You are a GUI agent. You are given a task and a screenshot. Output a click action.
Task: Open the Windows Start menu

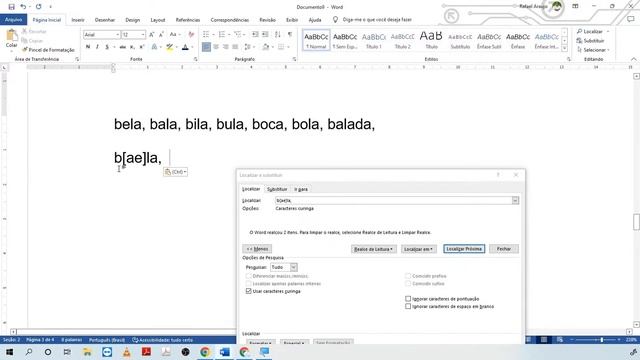(9, 352)
